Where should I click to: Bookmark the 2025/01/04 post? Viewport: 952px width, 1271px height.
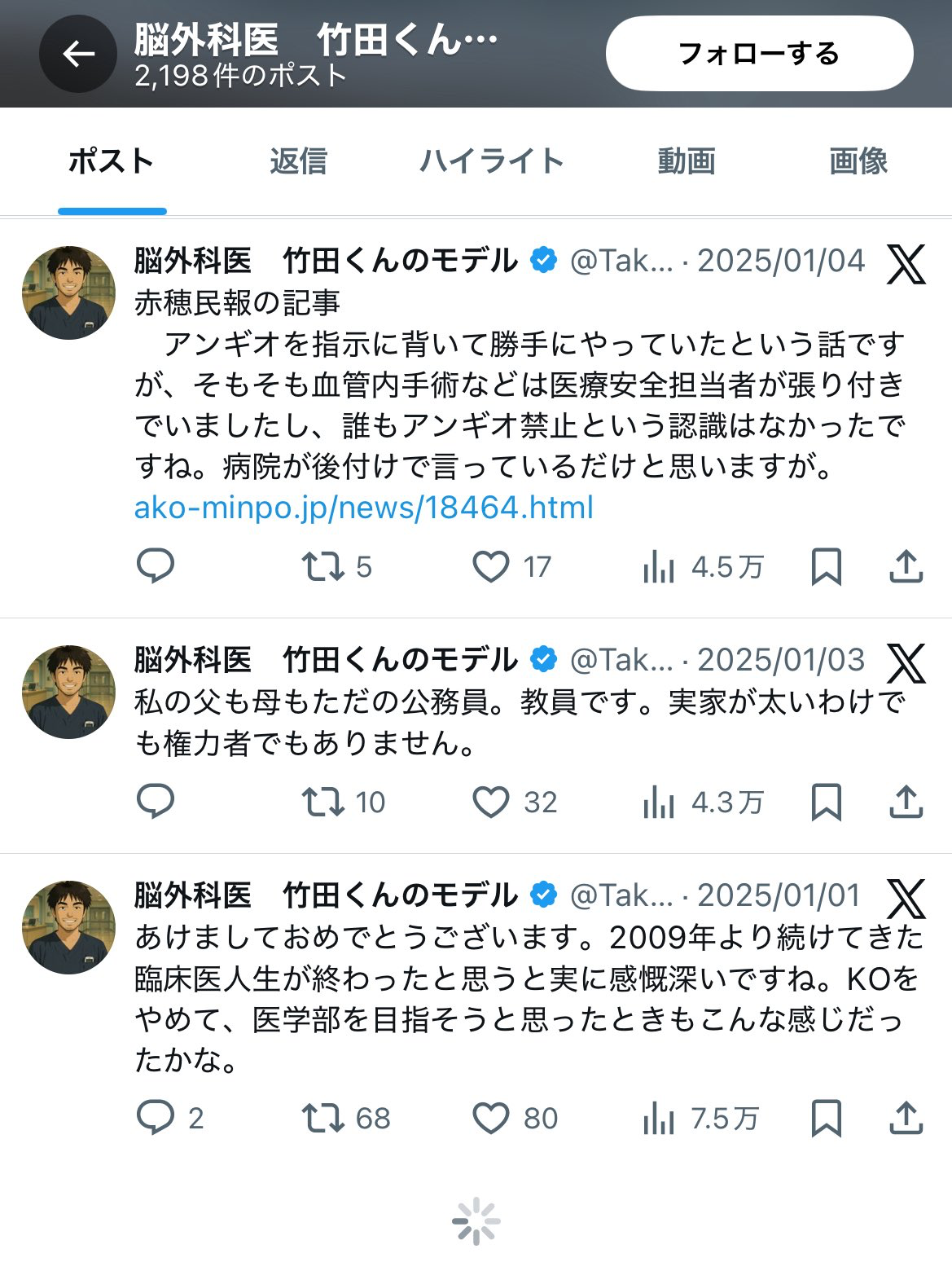coord(827,566)
